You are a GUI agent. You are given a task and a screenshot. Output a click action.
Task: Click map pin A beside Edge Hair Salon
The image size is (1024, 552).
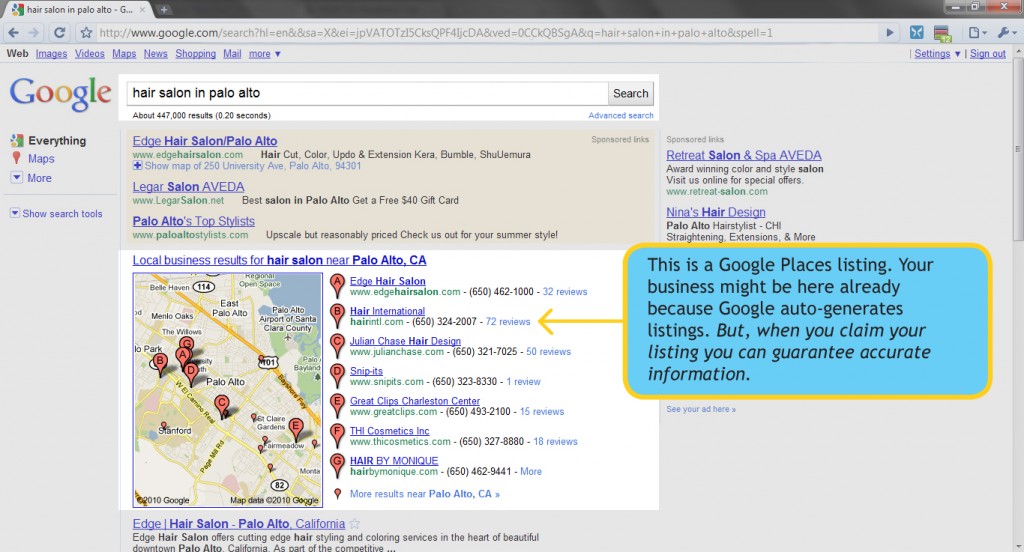(337, 285)
